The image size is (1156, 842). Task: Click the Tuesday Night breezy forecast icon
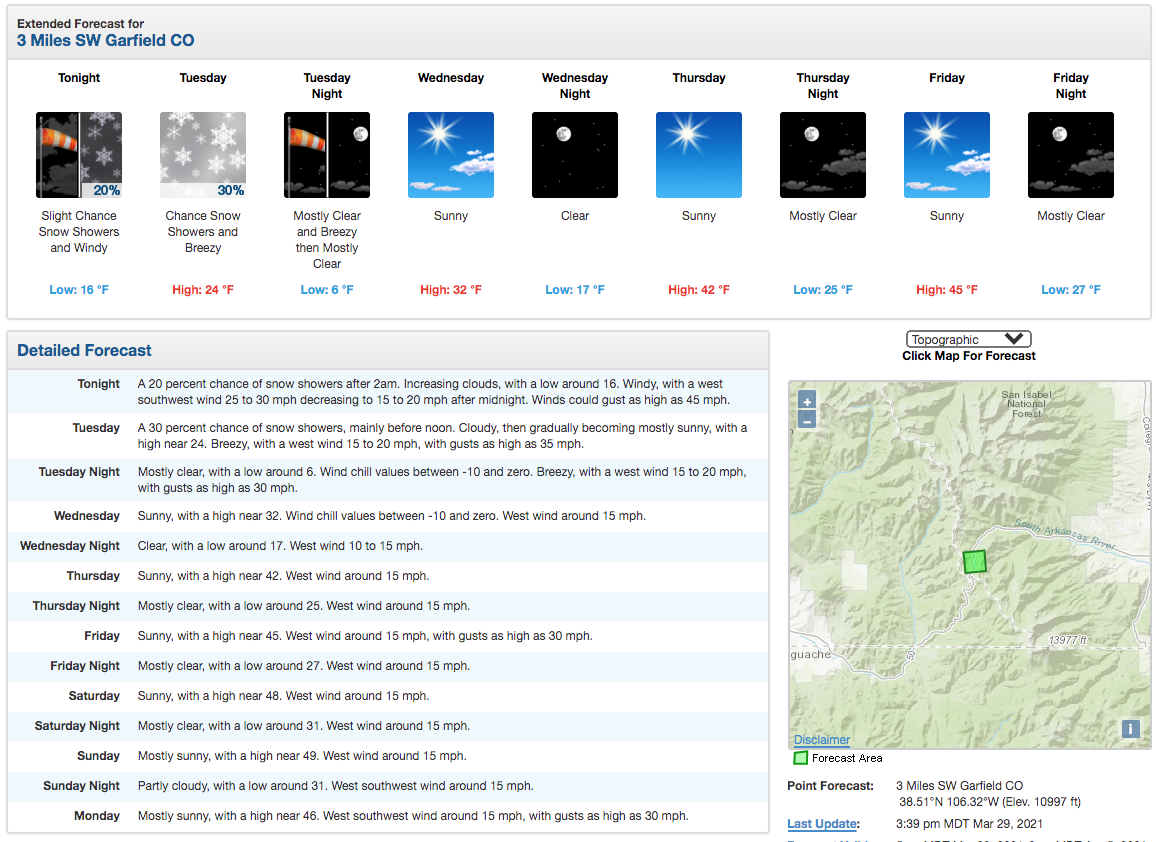tap(327, 155)
